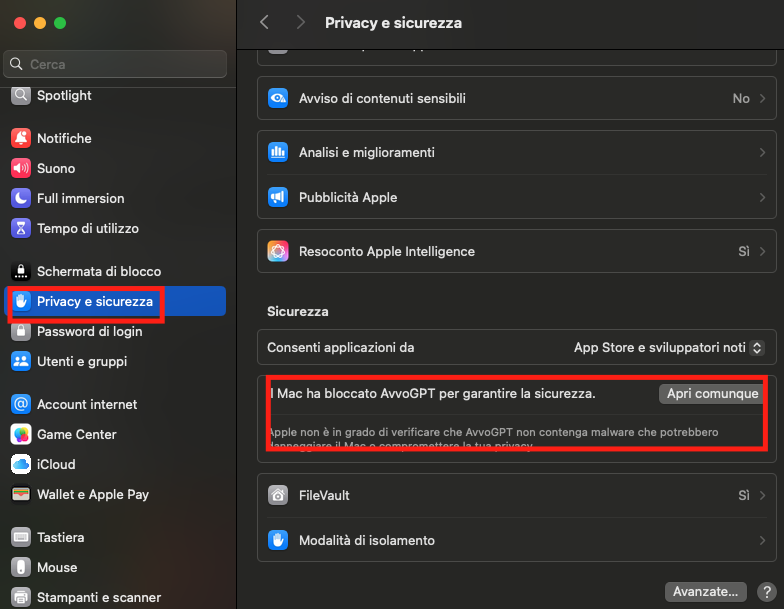784x609 pixels.
Task: Click the FileVault house icon
Action: click(278, 495)
